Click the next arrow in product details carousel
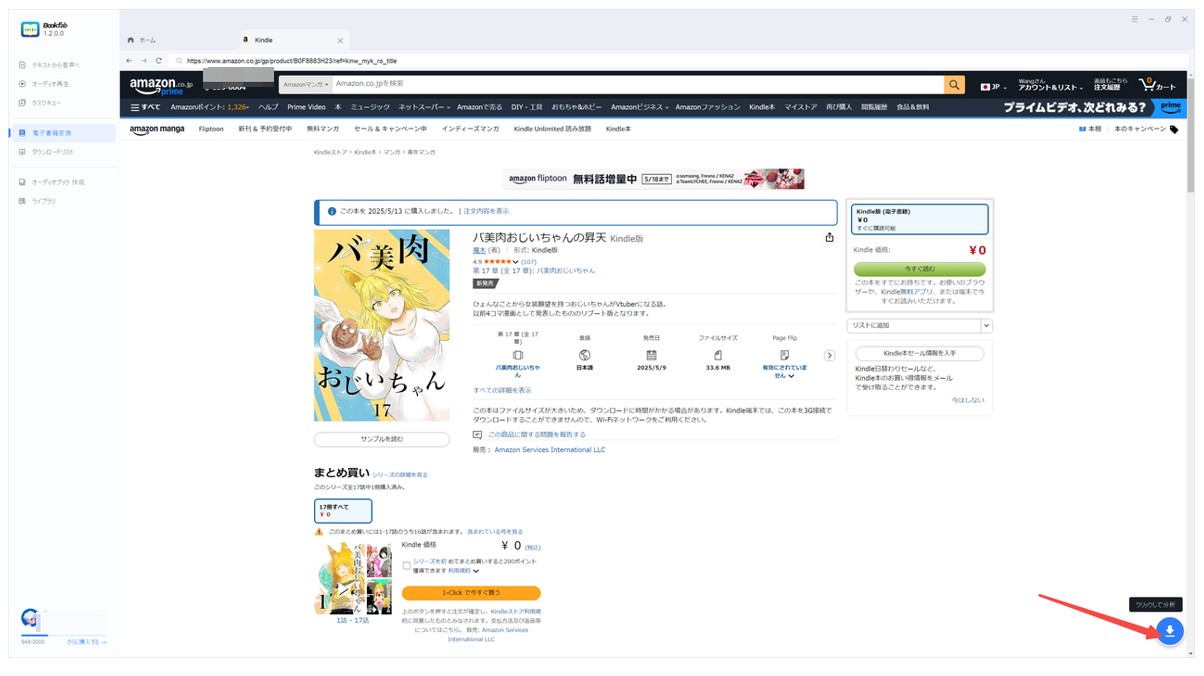 (829, 355)
